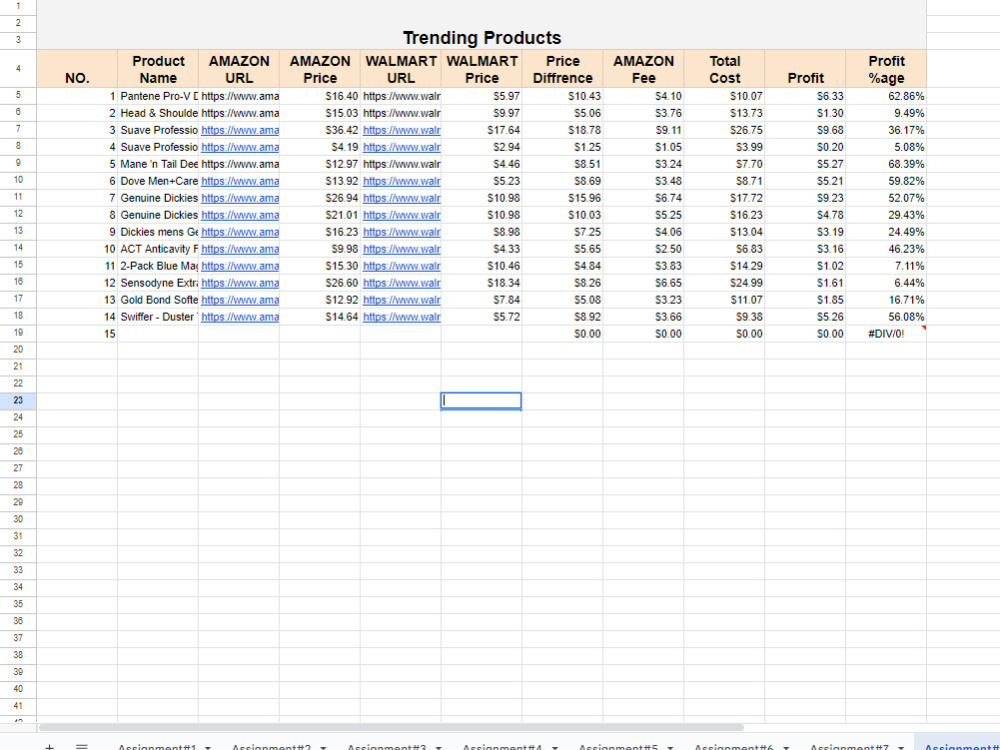Select the Swiffer - Duster product name cell

(158, 317)
